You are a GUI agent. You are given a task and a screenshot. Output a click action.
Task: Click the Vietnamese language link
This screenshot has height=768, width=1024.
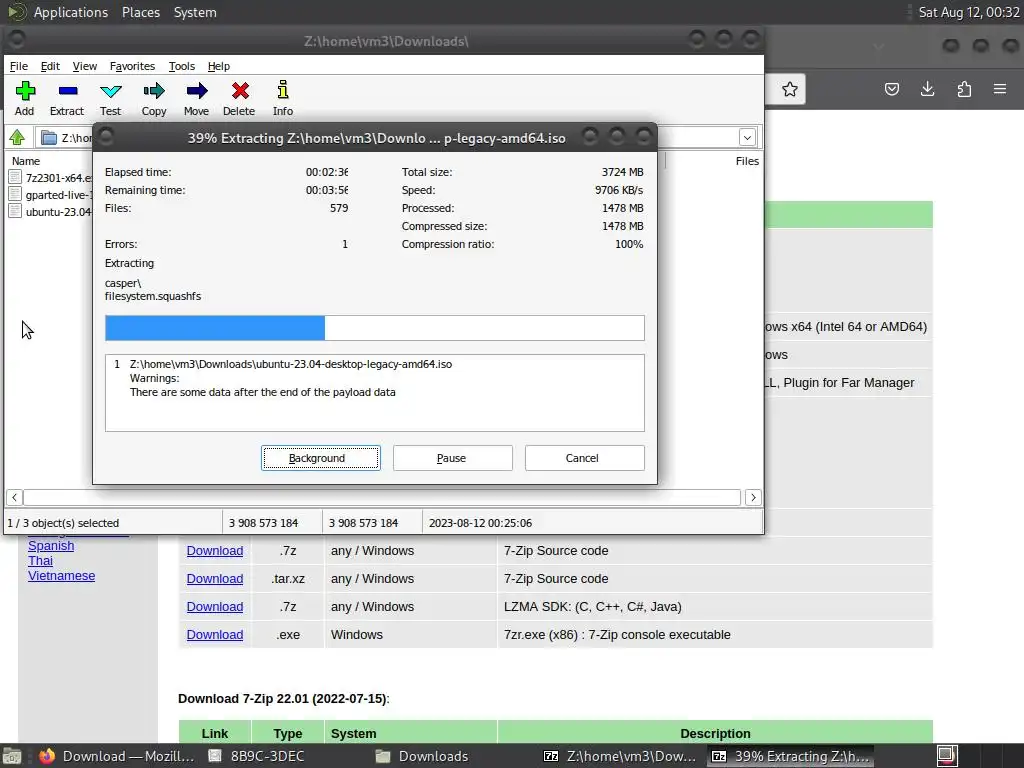pyautogui.click(x=61, y=575)
